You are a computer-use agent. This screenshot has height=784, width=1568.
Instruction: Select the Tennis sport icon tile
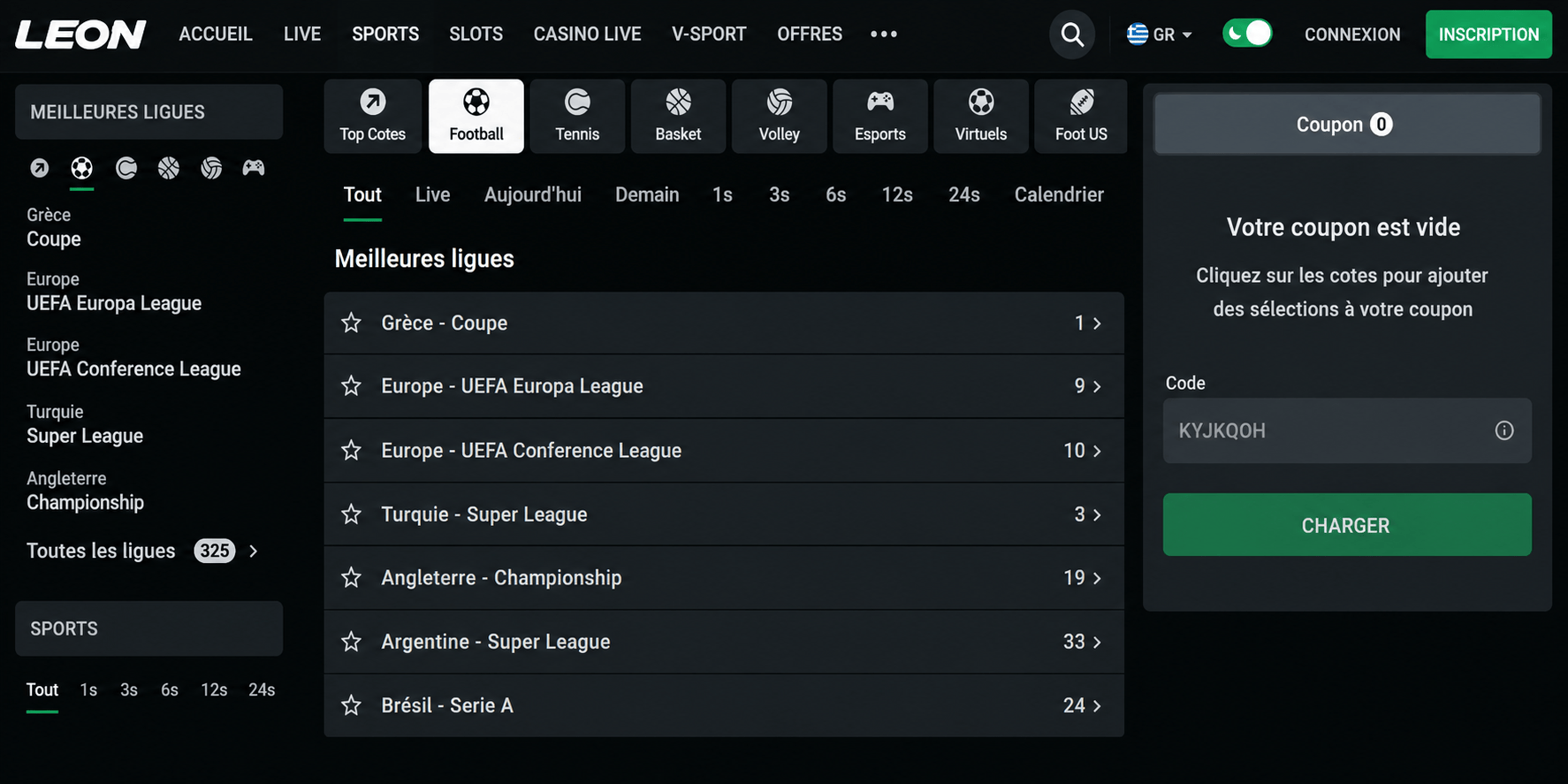pos(577,116)
